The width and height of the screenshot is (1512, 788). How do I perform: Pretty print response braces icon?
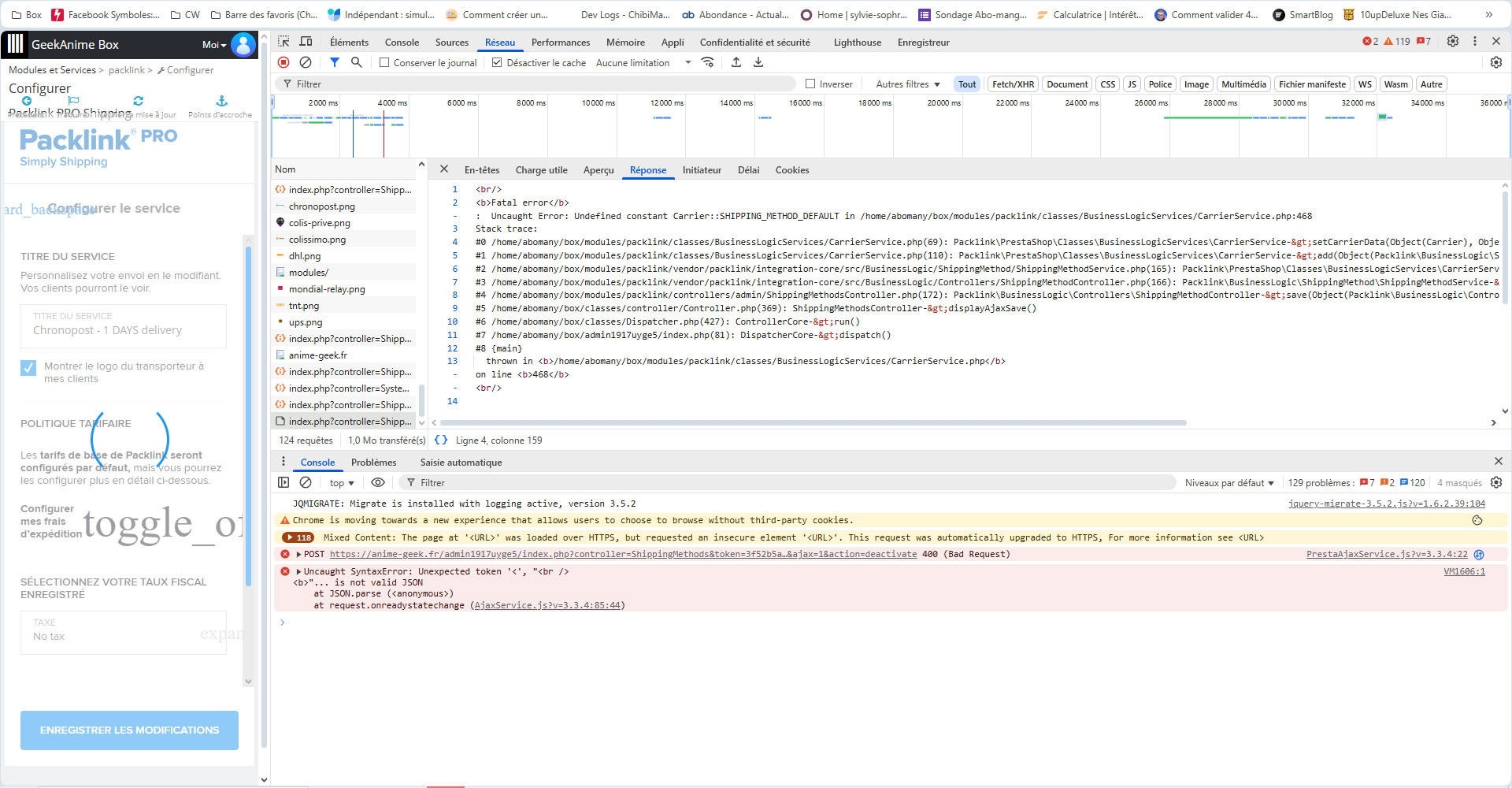(x=441, y=440)
